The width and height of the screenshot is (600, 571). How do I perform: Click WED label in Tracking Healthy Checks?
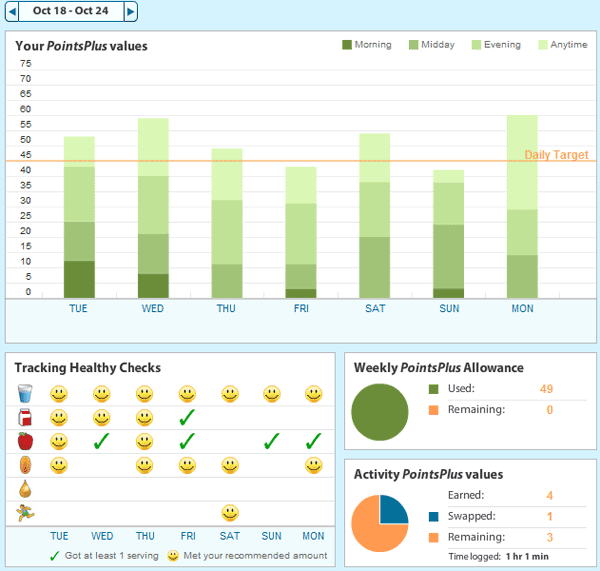[x=102, y=536]
